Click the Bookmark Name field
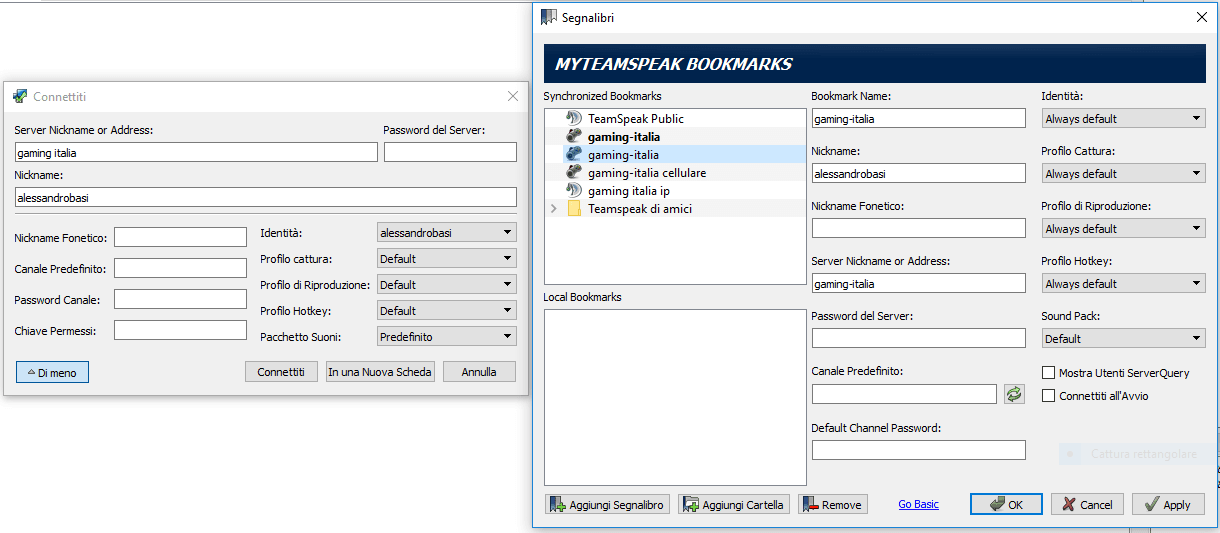 pyautogui.click(x=919, y=118)
